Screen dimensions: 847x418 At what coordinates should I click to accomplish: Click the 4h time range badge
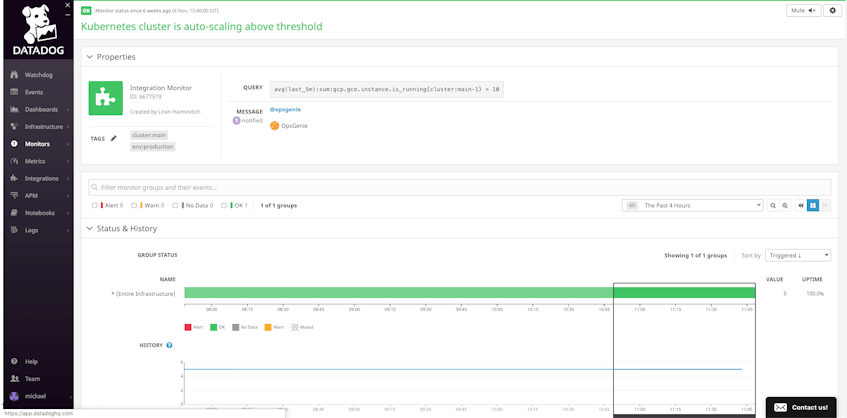pyautogui.click(x=632, y=206)
